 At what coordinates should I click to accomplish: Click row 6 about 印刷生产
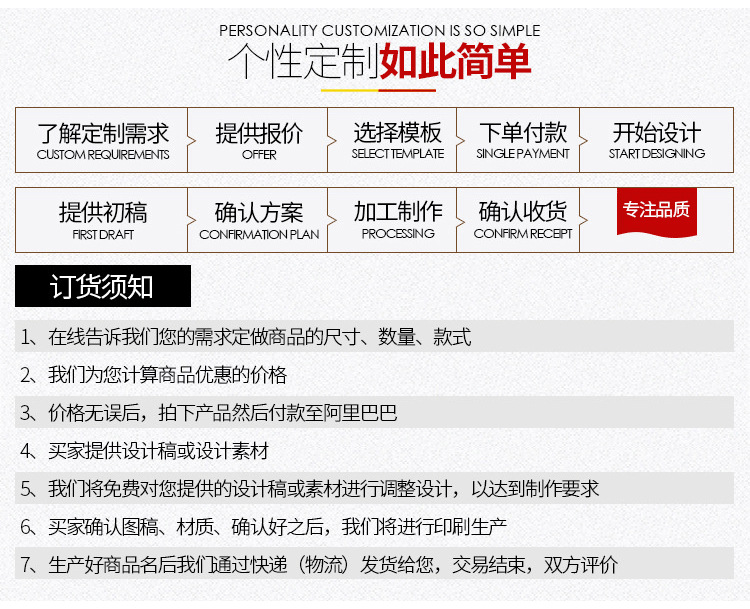click(x=375, y=527)
